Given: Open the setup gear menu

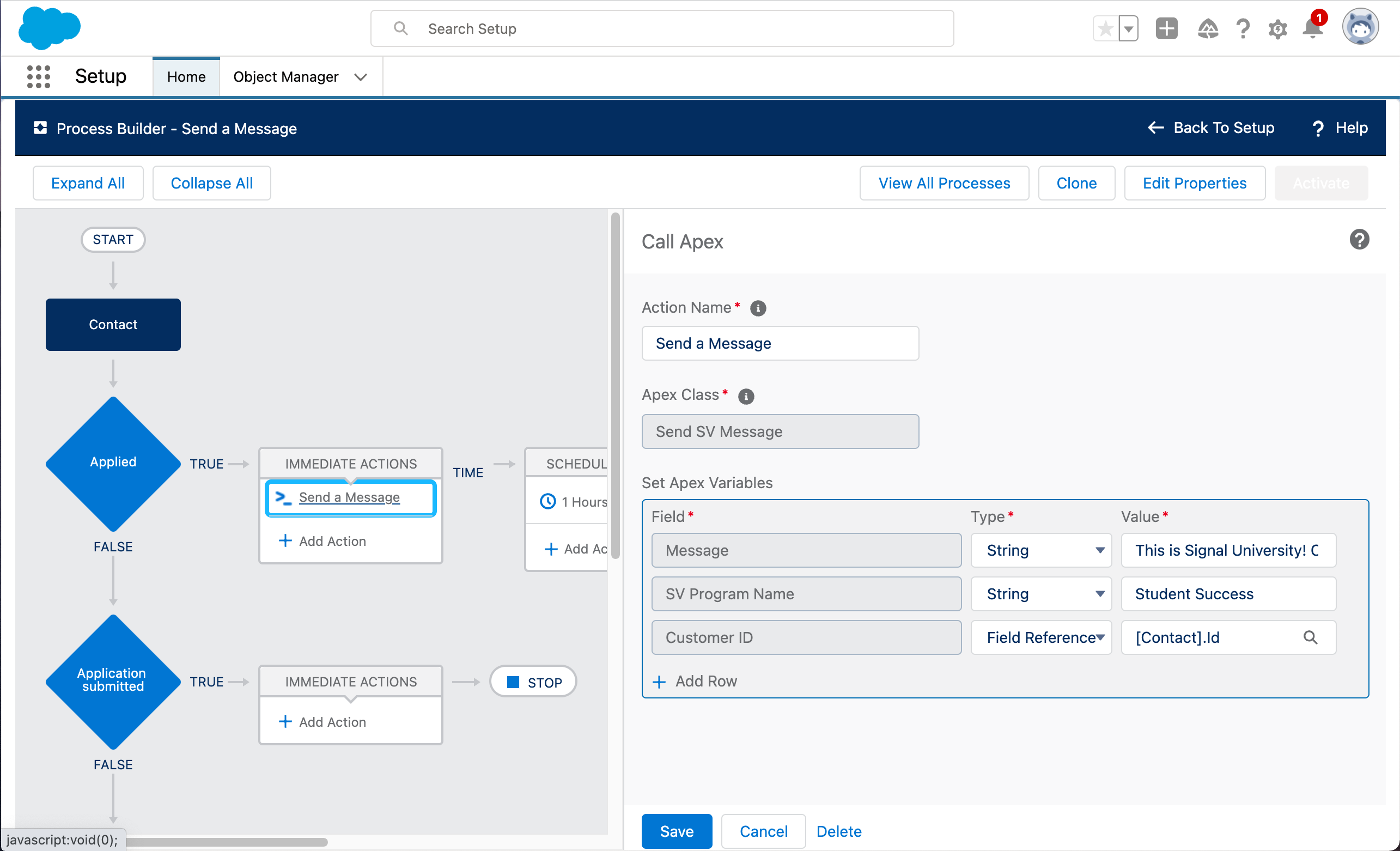Looking at the screenshot, I should click(x=1278, y=29).
